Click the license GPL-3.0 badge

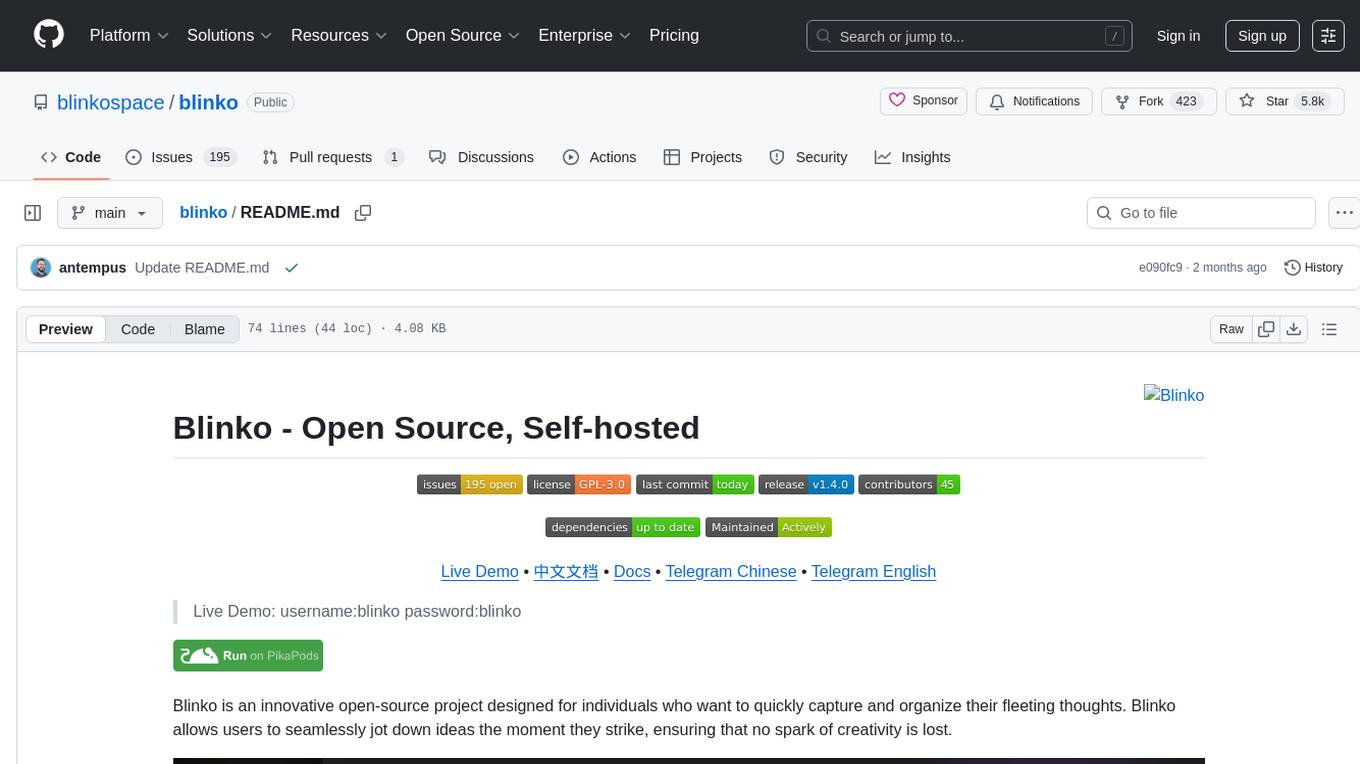click(x=579, y=484)
